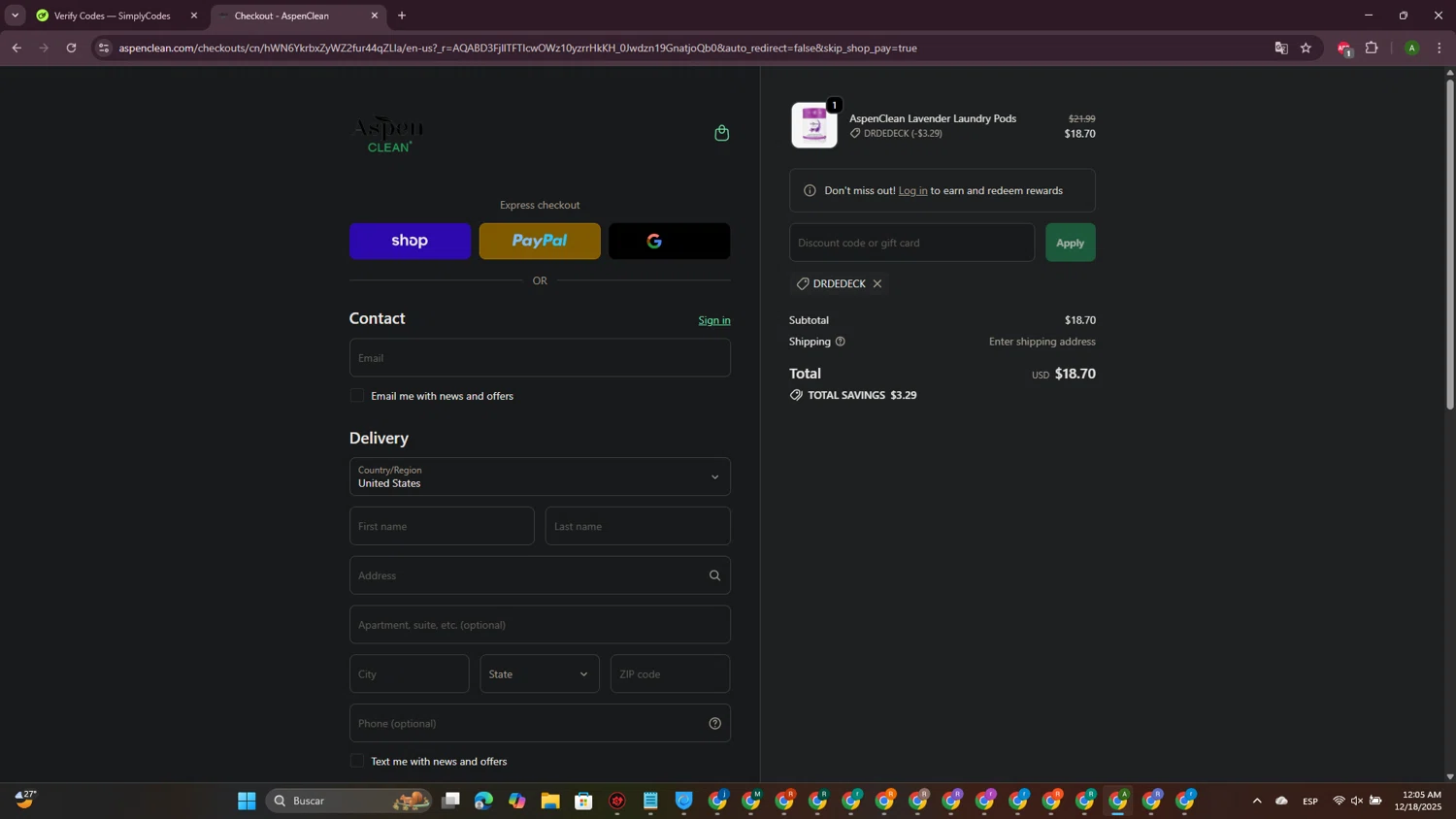The image size is (1456, 819).
Task: Open the Windows Start menu
Action: click(x=247, y=801)
